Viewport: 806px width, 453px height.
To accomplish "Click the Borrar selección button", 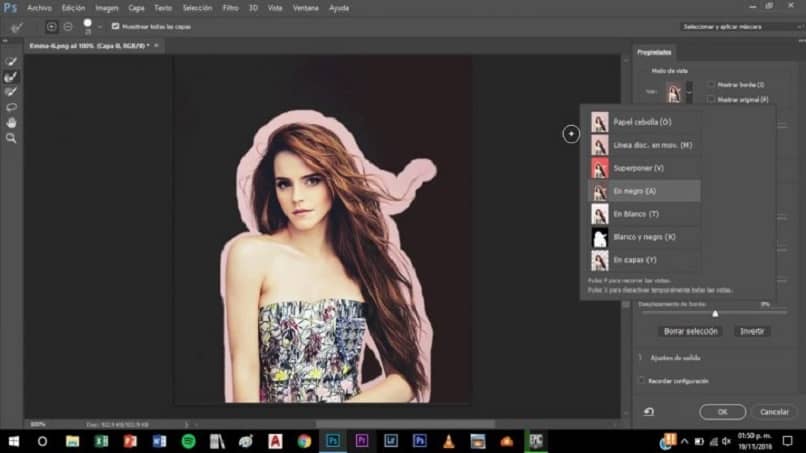I will pyautogui.click(x=691, y=331).
